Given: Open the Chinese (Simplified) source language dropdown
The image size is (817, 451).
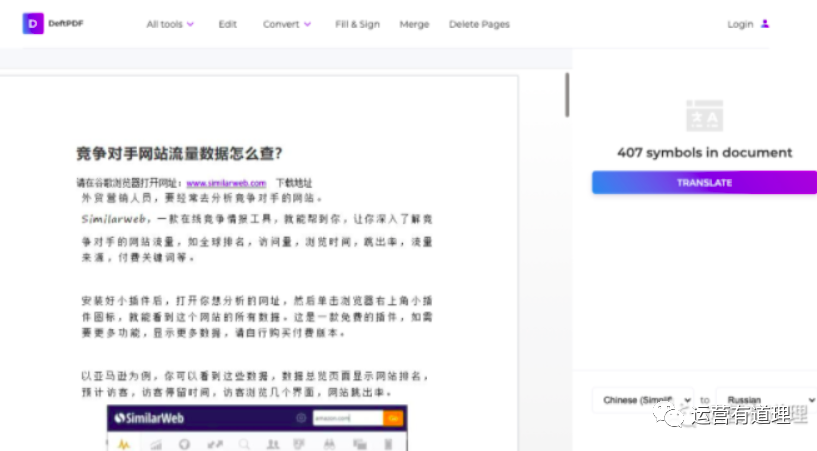Looking at the screenshot, I should tap(640, 399).
